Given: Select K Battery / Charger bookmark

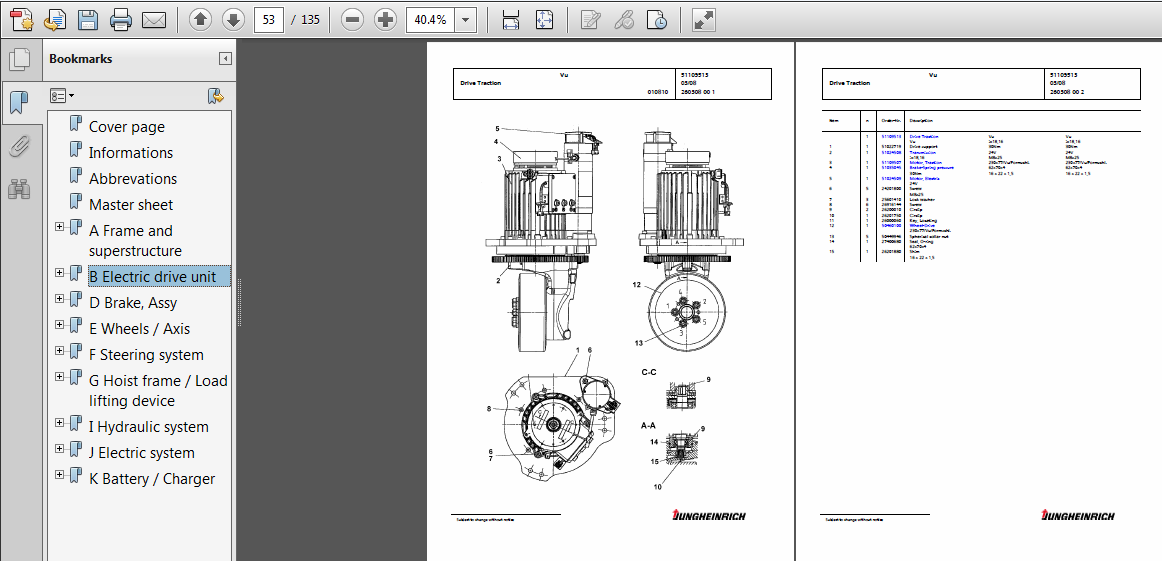Looking at the screenshot, I should pos(152,479).
